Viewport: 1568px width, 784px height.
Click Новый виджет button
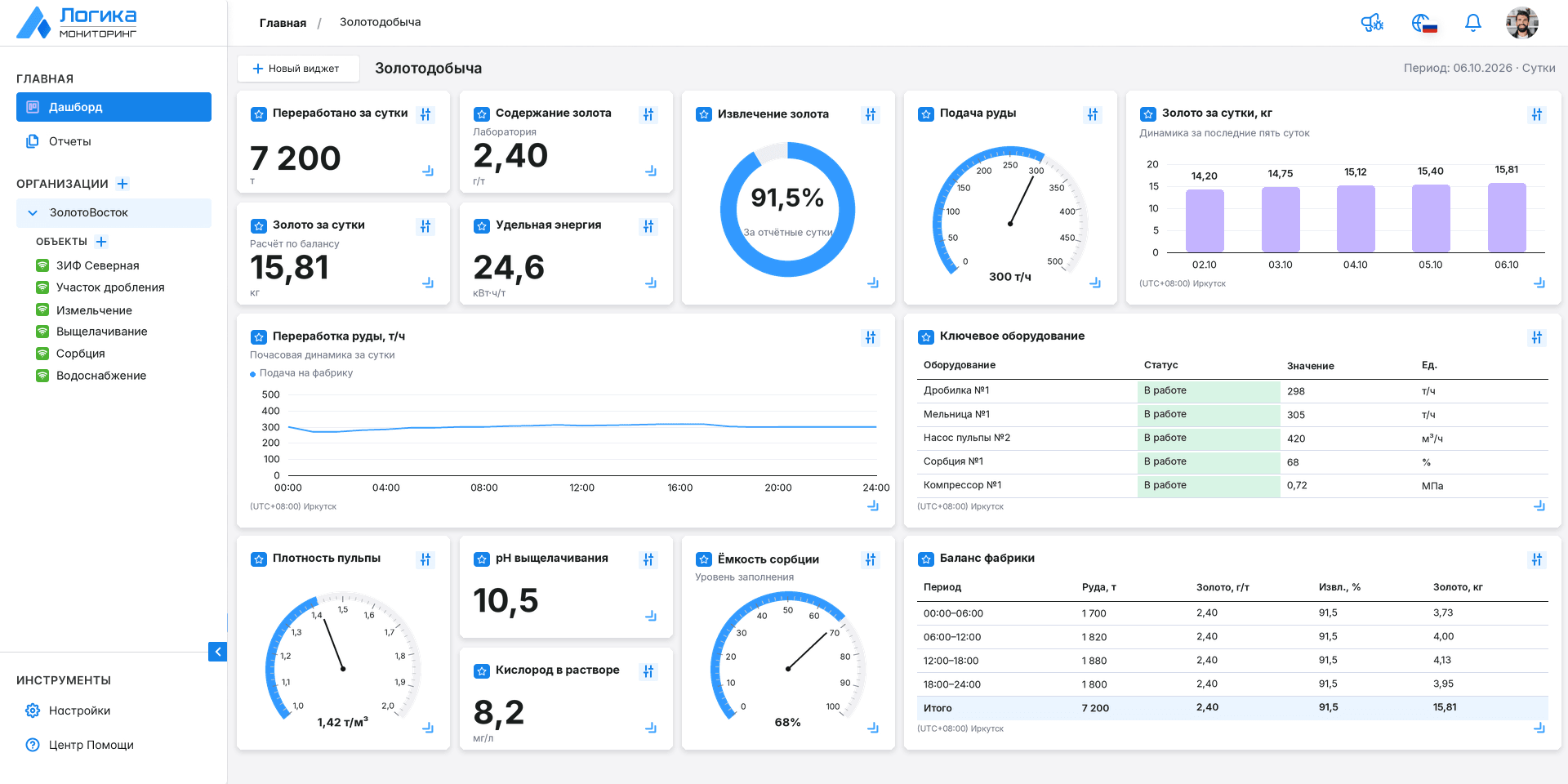[x=298, y=69]
